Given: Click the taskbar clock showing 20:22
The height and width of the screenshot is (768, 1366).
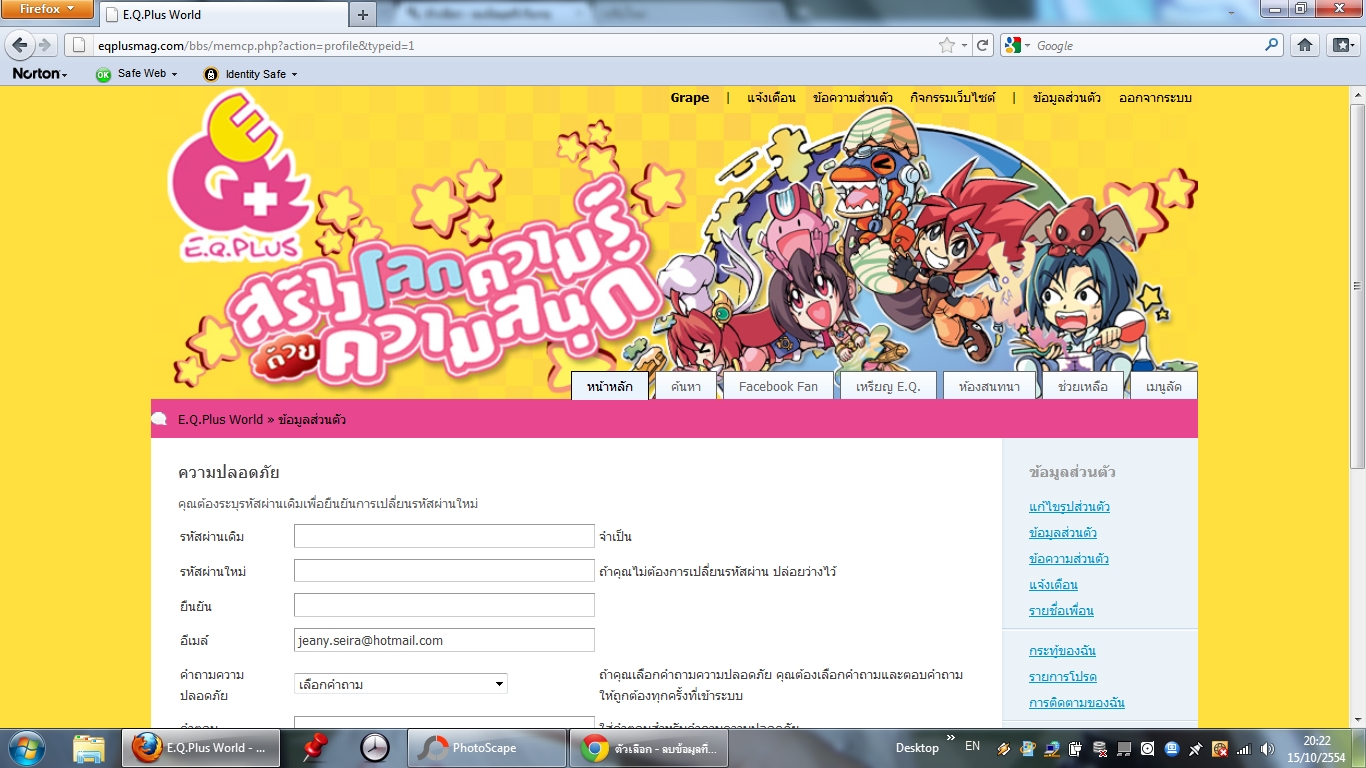Looking at the screenshot, I should coord(1316,748).
